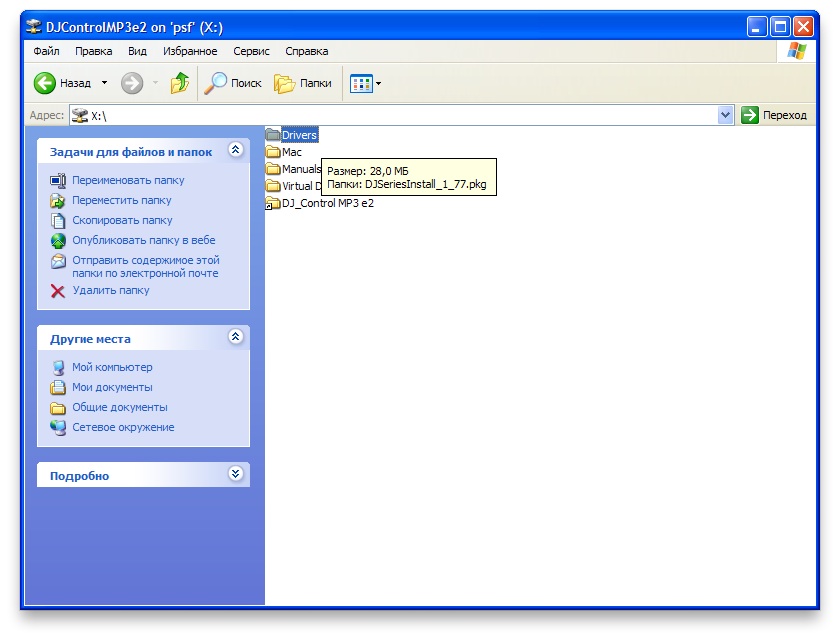Click the greyed forward arrow button
The width and height of the screenshot is (840, 640).
click(132, 83)
